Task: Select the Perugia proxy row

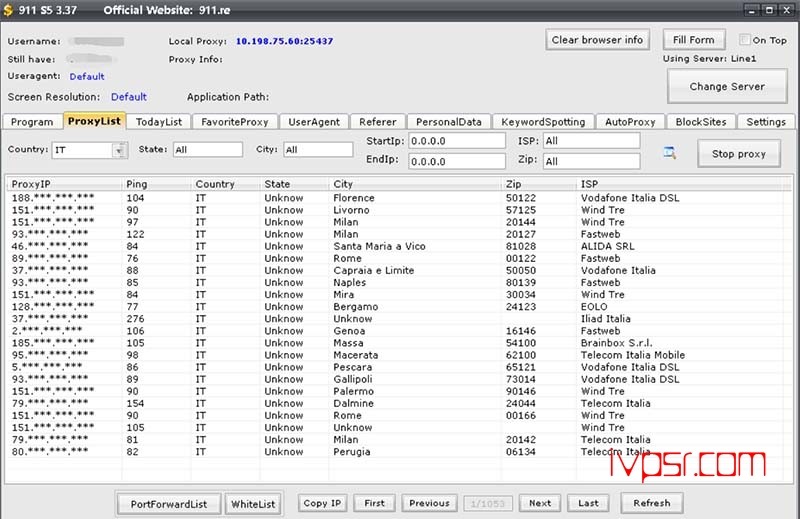Action: pyautogui.click(x=398, y=452)
